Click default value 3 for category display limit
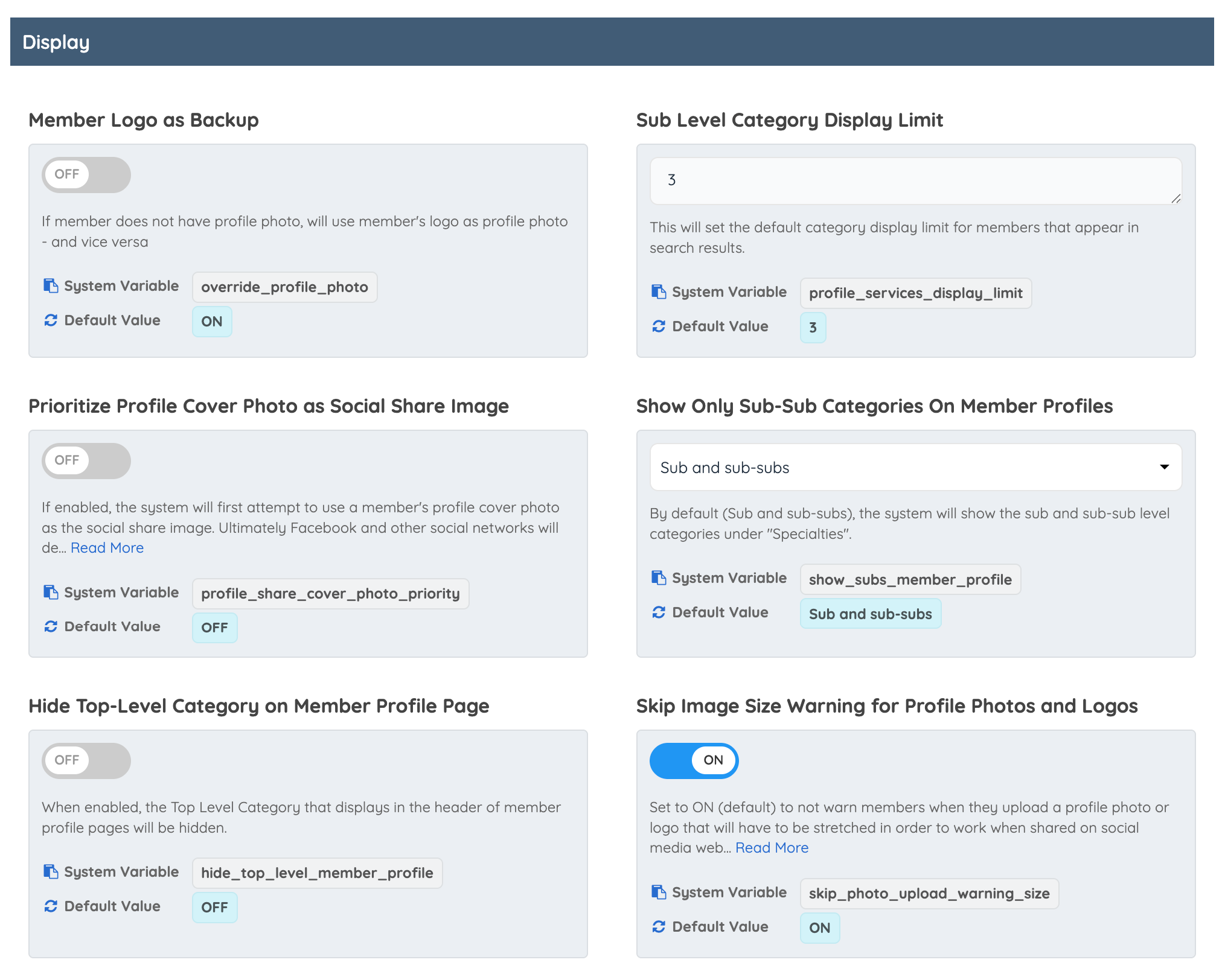1225x980 pixels. pyautogui.click(x=813, y=328)
